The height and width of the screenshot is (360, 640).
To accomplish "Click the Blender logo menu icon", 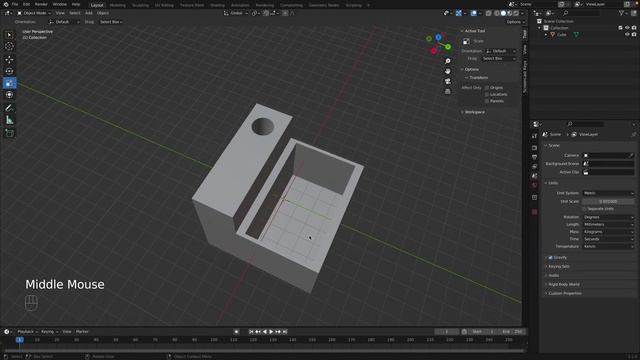I will [x=6, y=4].
